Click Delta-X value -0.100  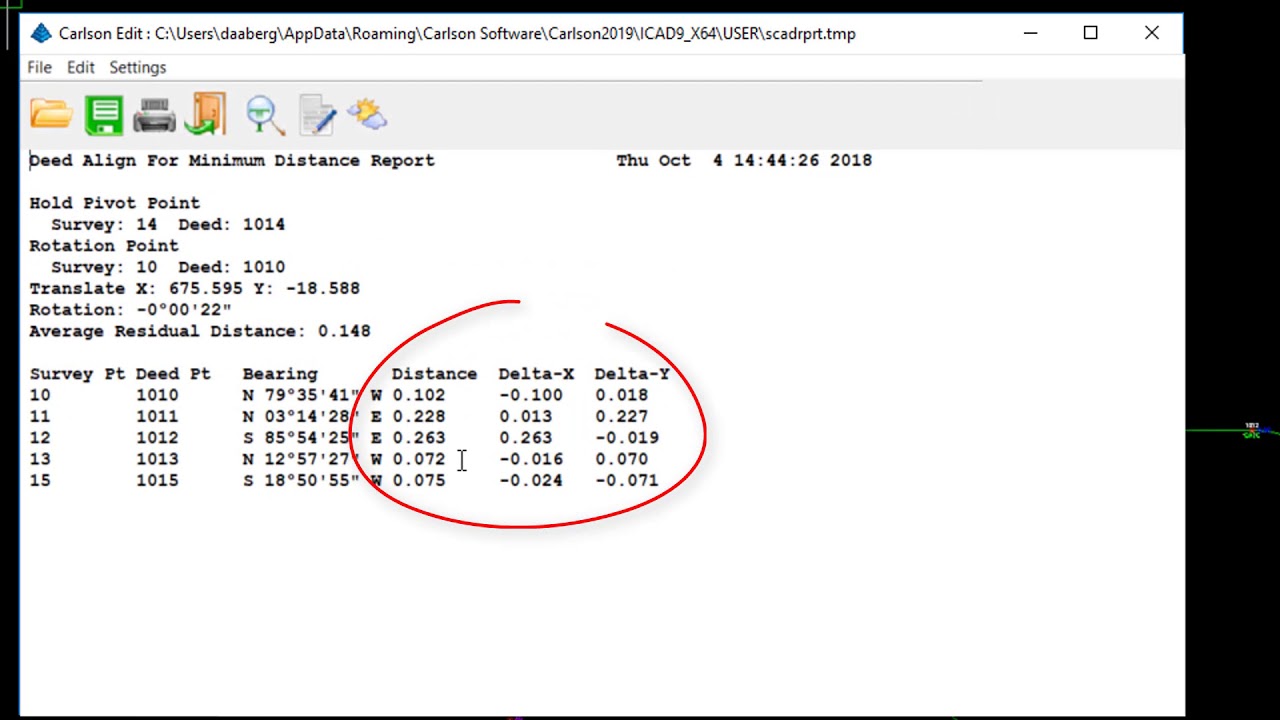tap(531, 395)
